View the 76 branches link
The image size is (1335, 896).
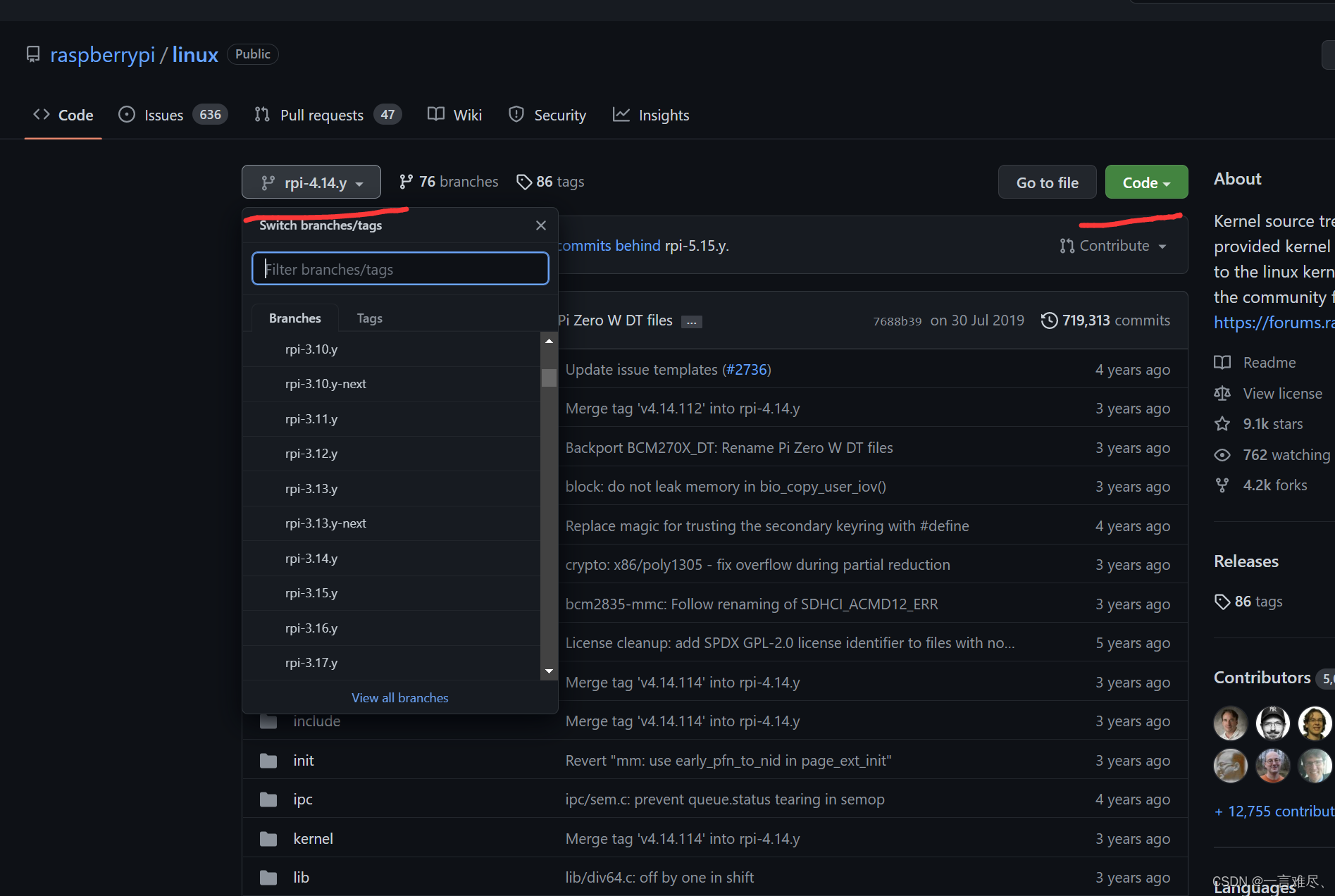pos(449,182)
